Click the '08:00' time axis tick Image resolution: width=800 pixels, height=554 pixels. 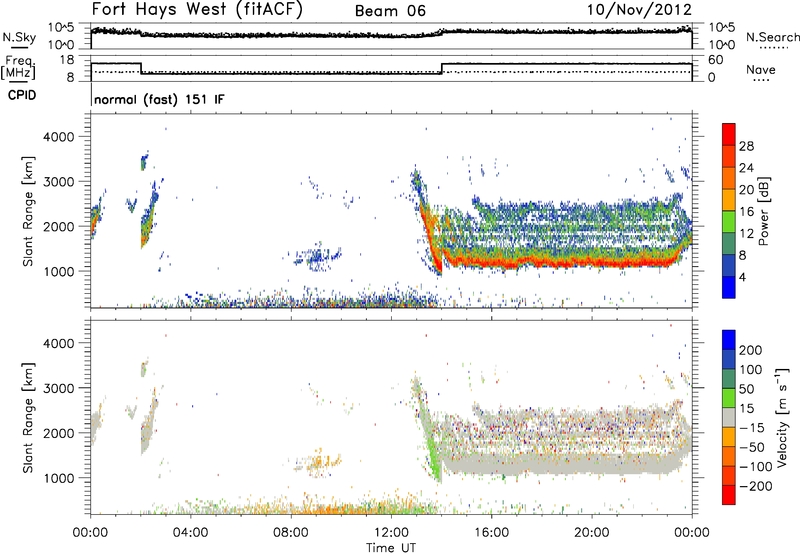pyautogui.click(x=291, y=533)
